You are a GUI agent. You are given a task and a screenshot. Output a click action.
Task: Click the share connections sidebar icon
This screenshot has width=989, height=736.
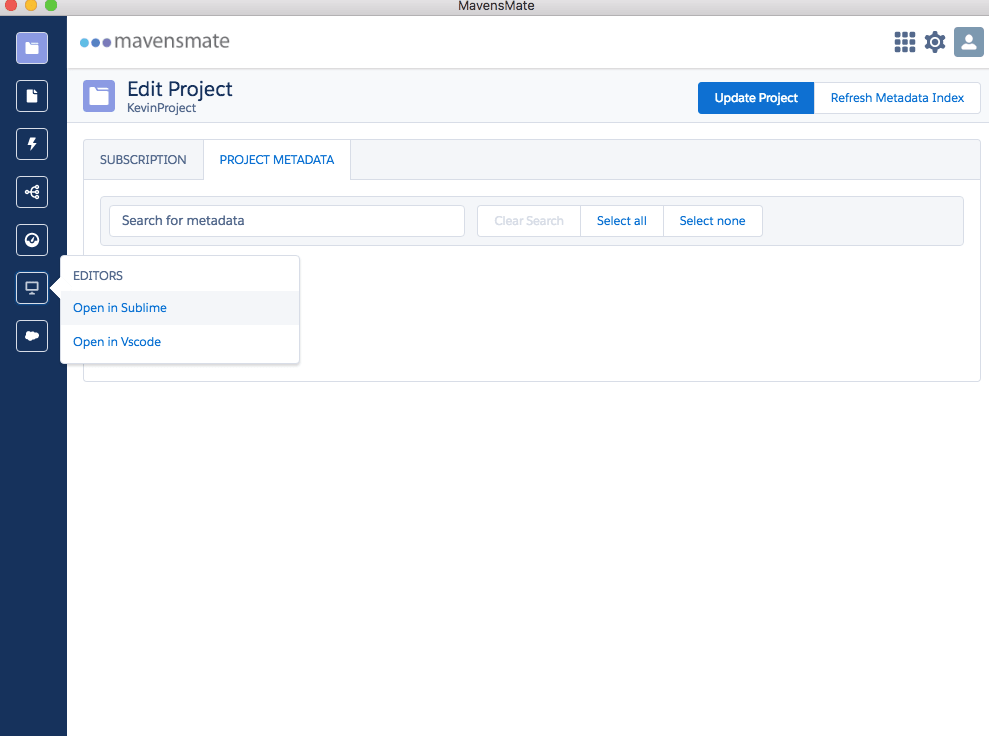click(32, 192)
